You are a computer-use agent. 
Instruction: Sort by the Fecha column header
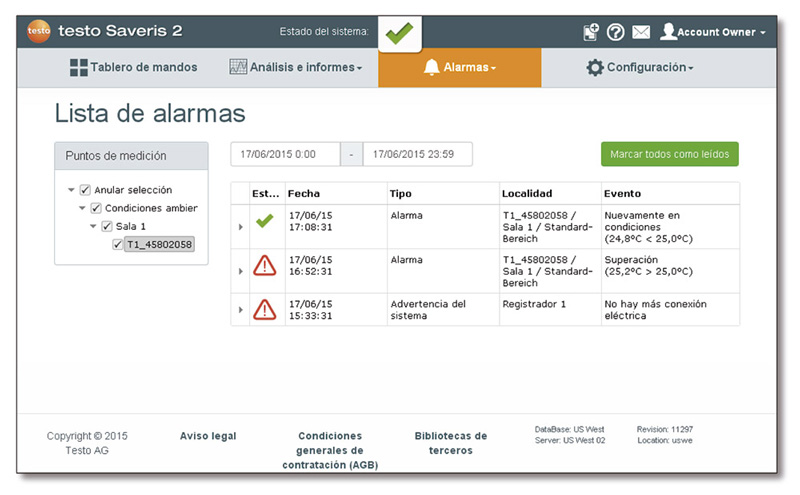point(336,193)
